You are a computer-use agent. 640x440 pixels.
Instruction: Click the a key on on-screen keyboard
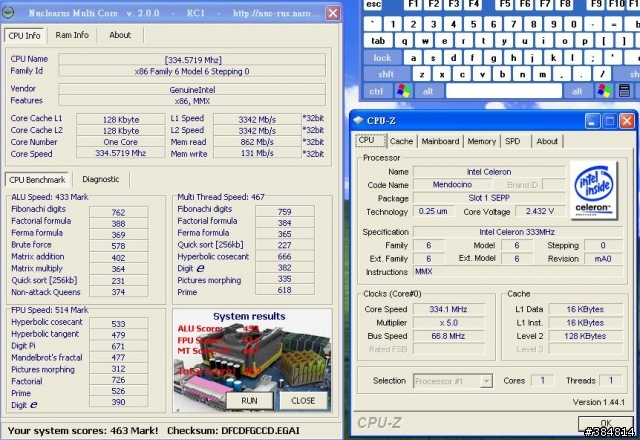click(x=413, y=58)
